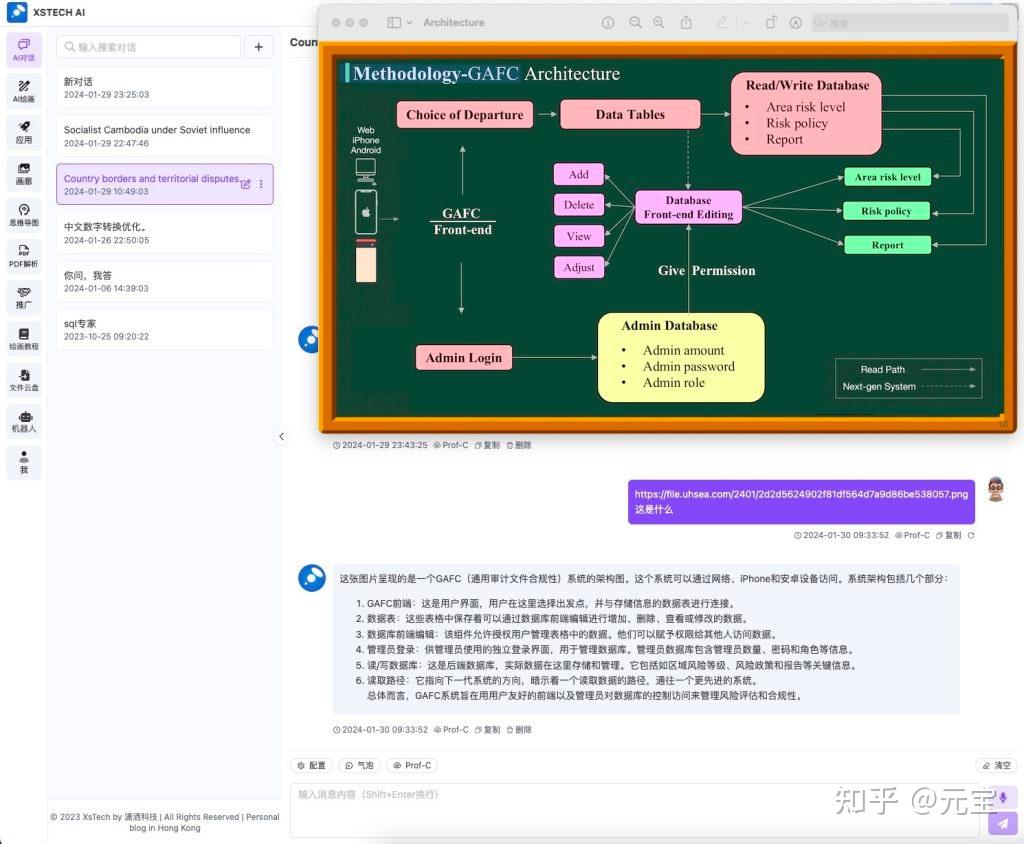
Task: Open the markup pencil tool in image viewer
Action: point(722,22)
